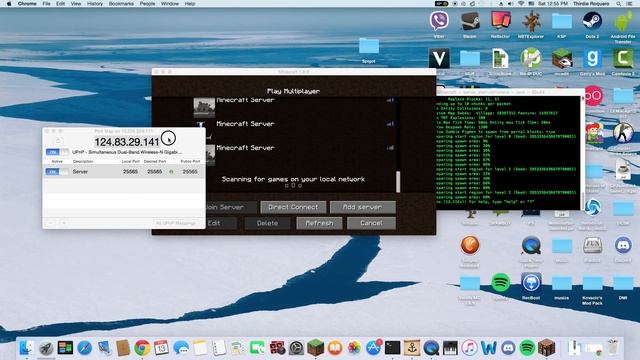
Task: Open the Spigot folder on the desktop
Action: (369, 46)
